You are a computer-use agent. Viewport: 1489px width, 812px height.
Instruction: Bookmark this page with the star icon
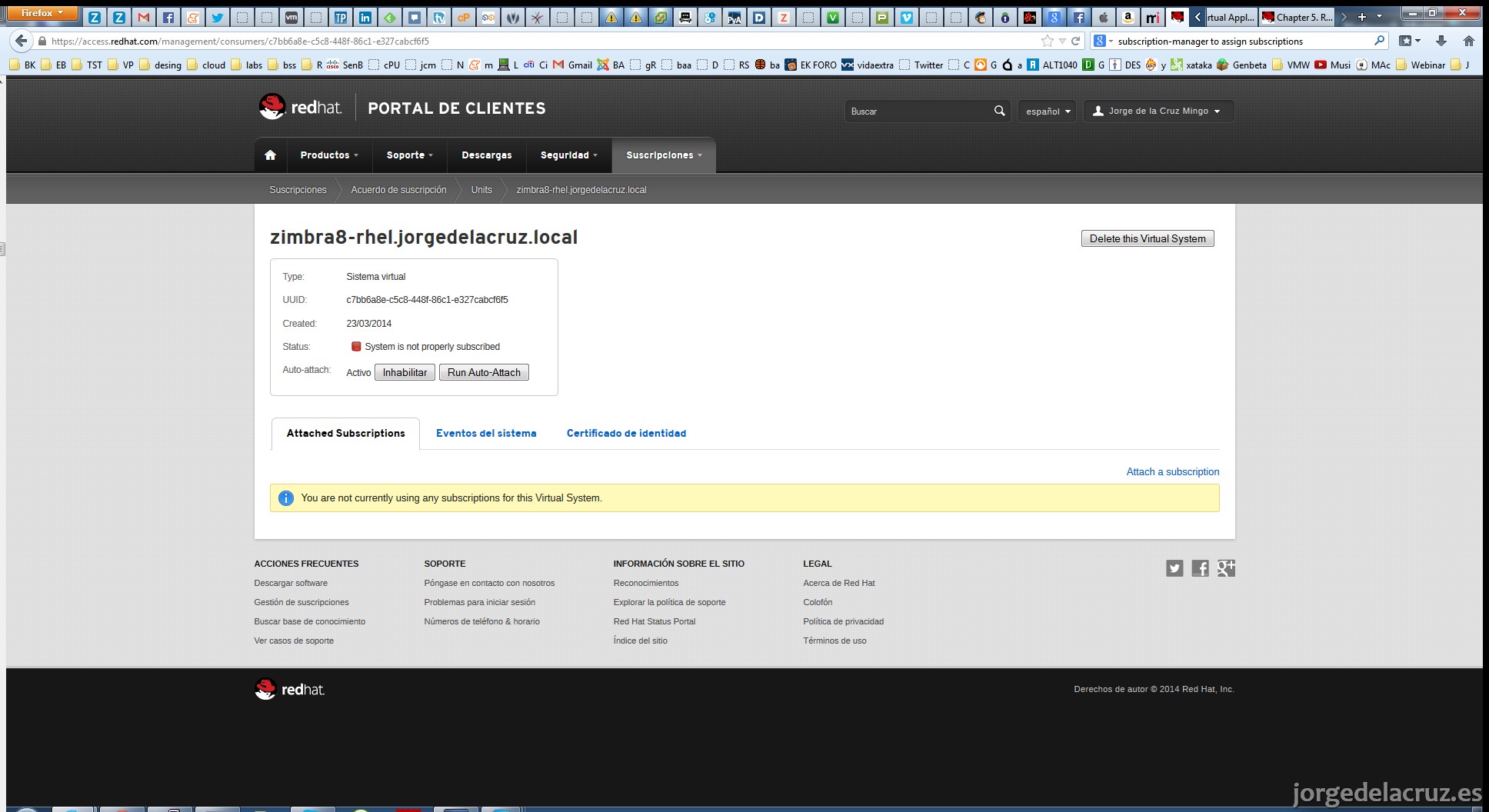click(x=1047, y=41)
